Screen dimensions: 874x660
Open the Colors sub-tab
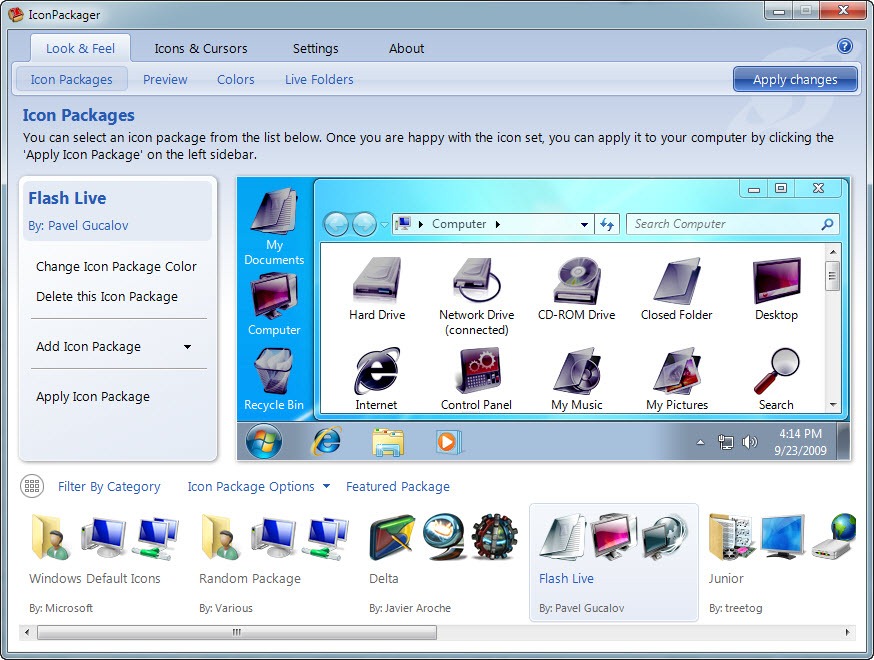236,79
